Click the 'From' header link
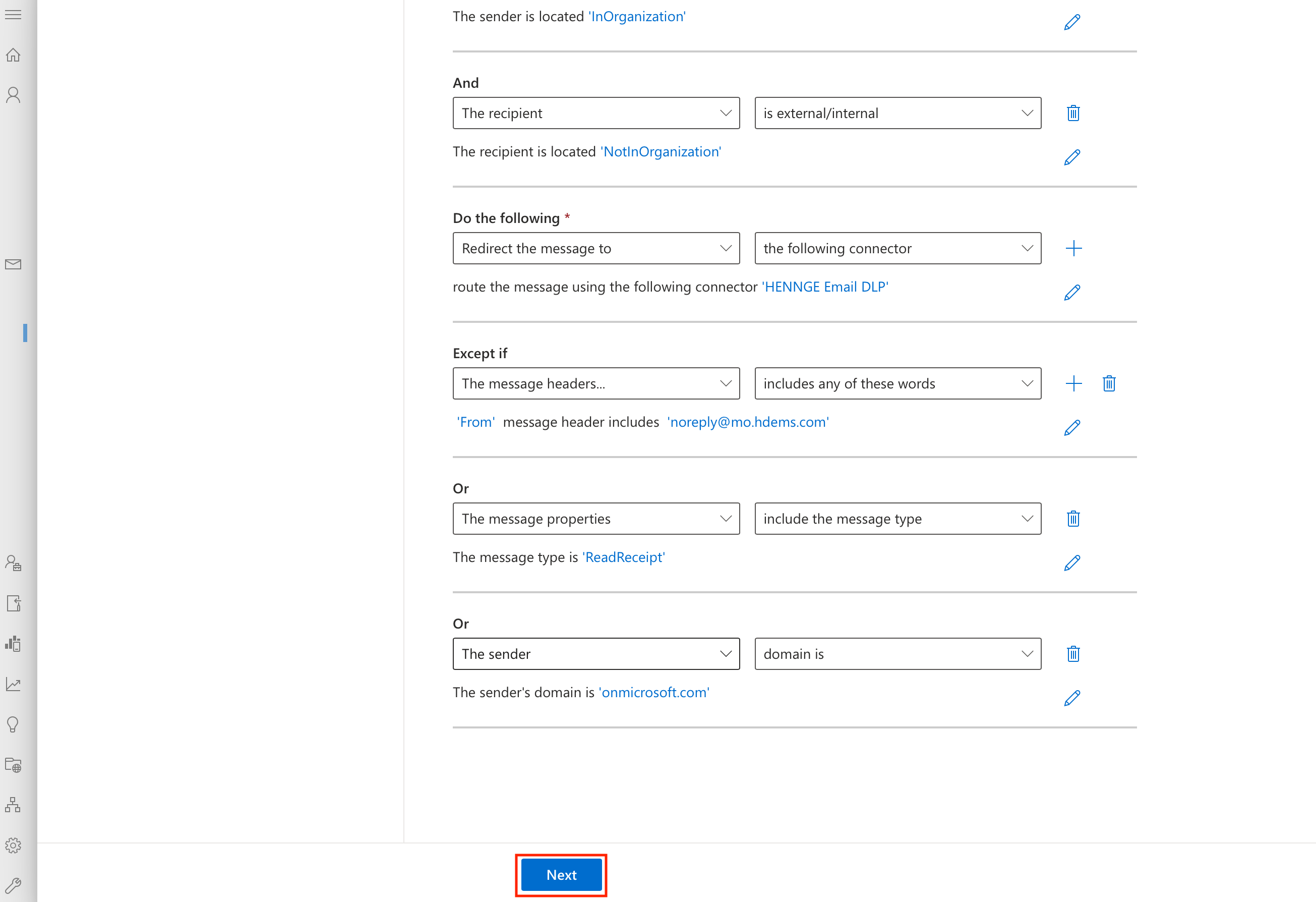1316x902 pixels. pos(475,422)
